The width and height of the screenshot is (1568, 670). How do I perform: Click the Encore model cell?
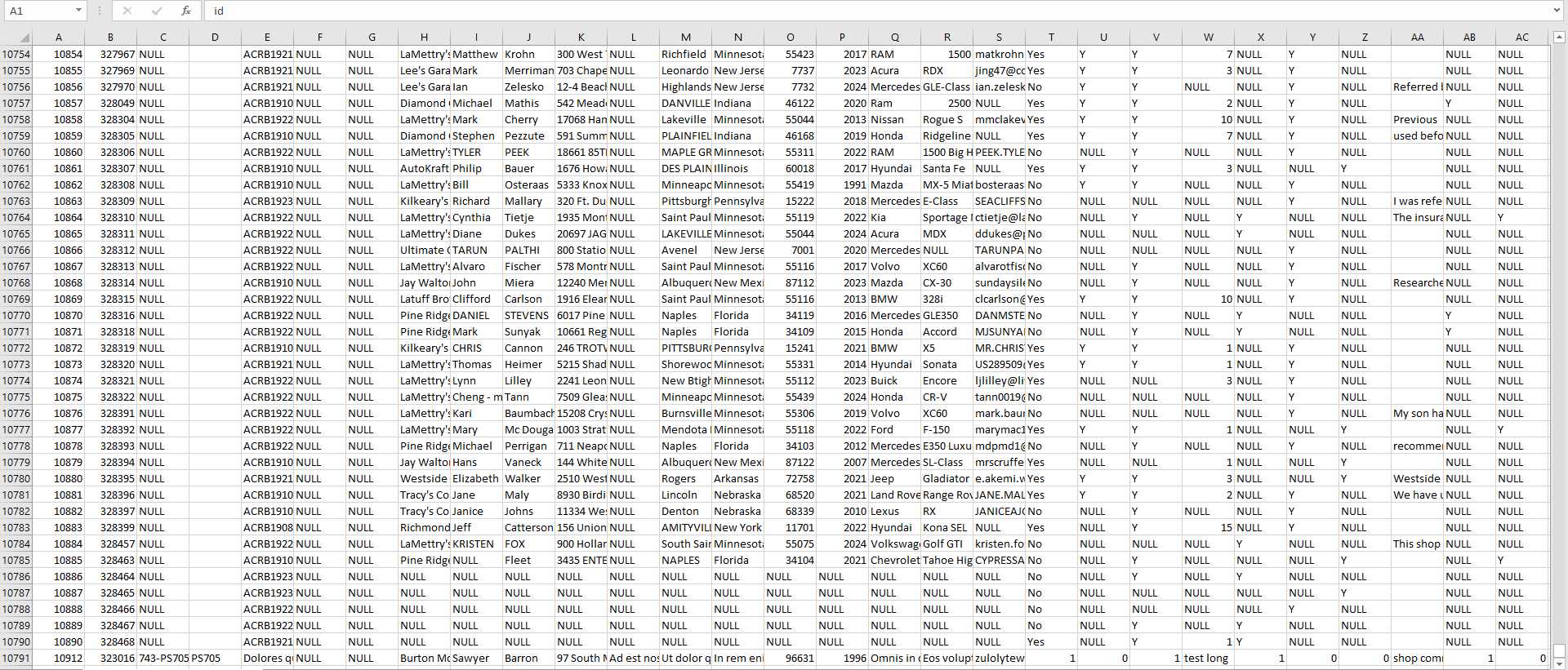(947, 380)
